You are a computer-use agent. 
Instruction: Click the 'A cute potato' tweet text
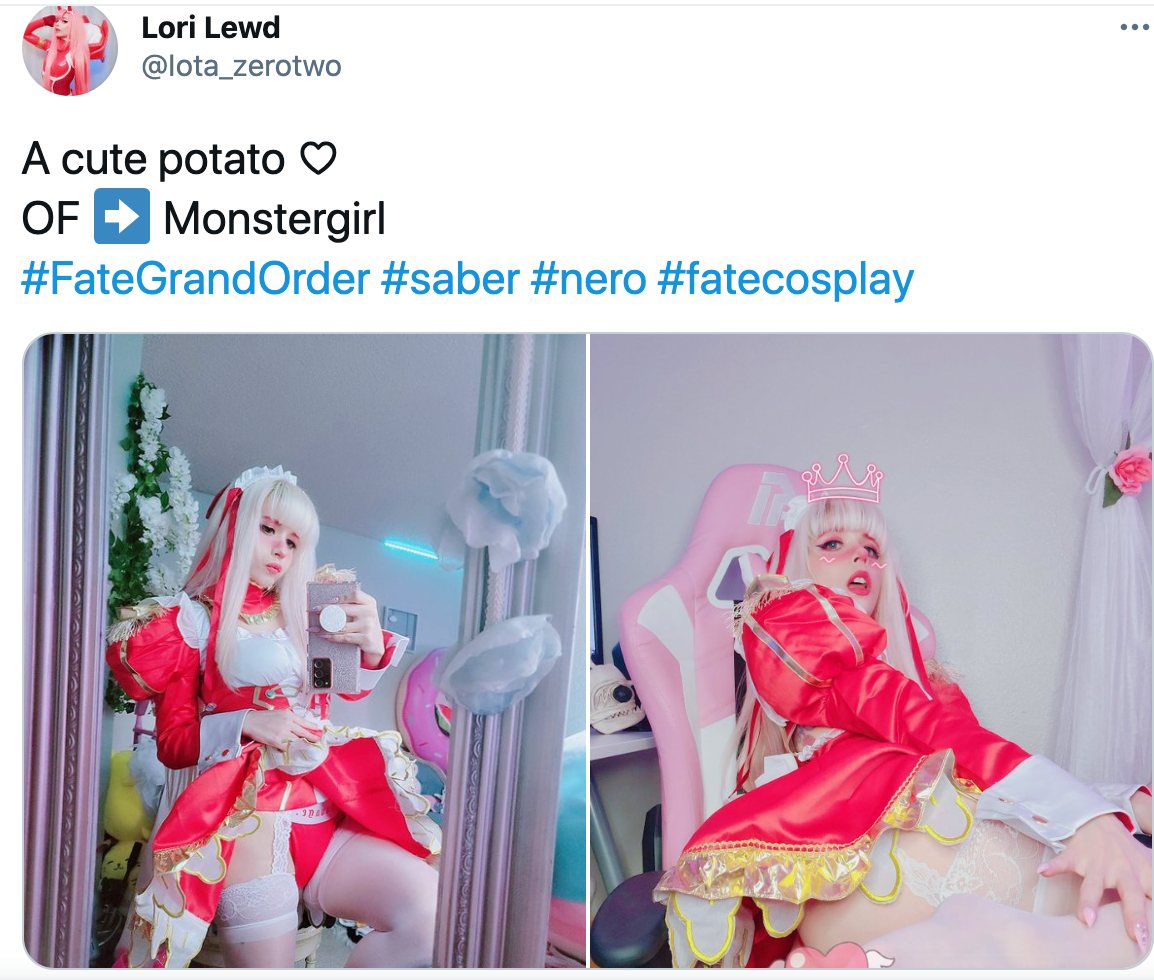(153, 159)
